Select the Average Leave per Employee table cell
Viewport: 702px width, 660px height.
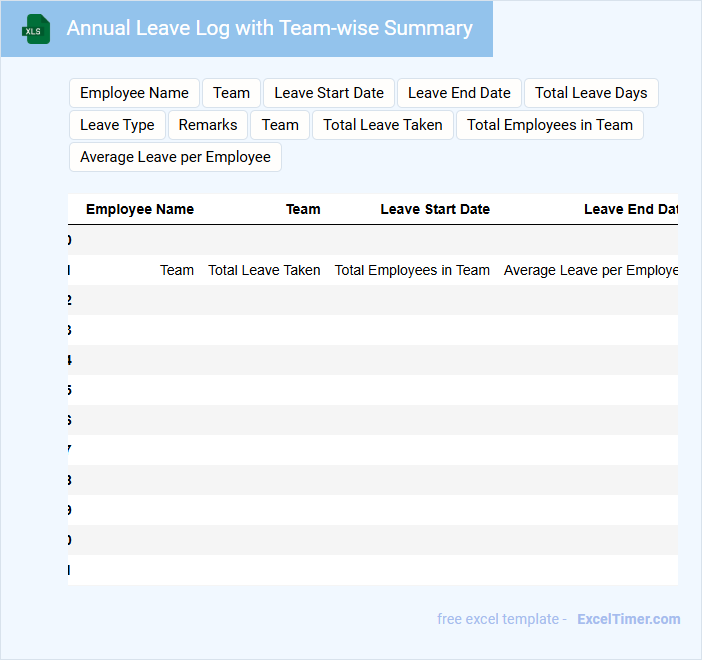pyautogui.click(x=591, y=270)
